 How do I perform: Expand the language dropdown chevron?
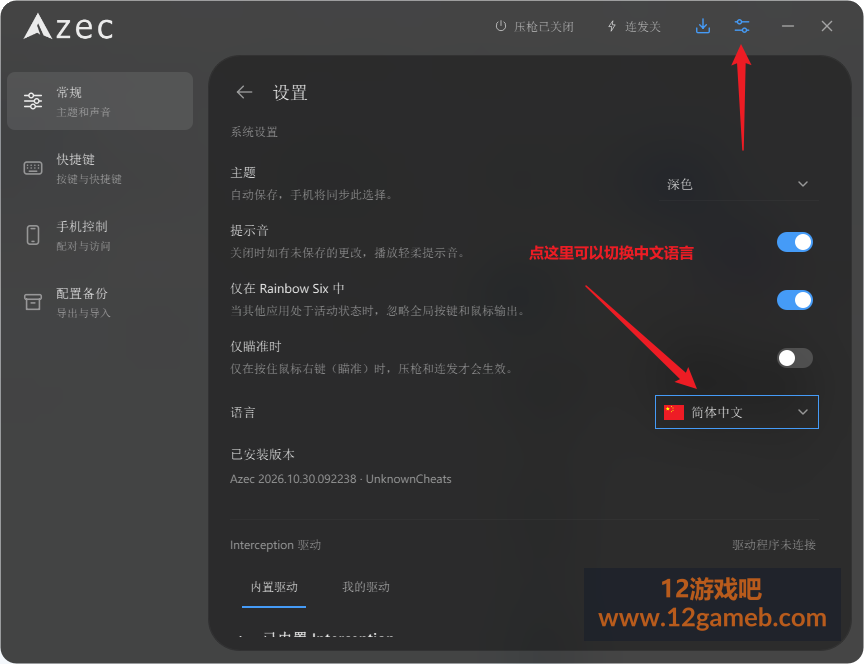(803, 412)
